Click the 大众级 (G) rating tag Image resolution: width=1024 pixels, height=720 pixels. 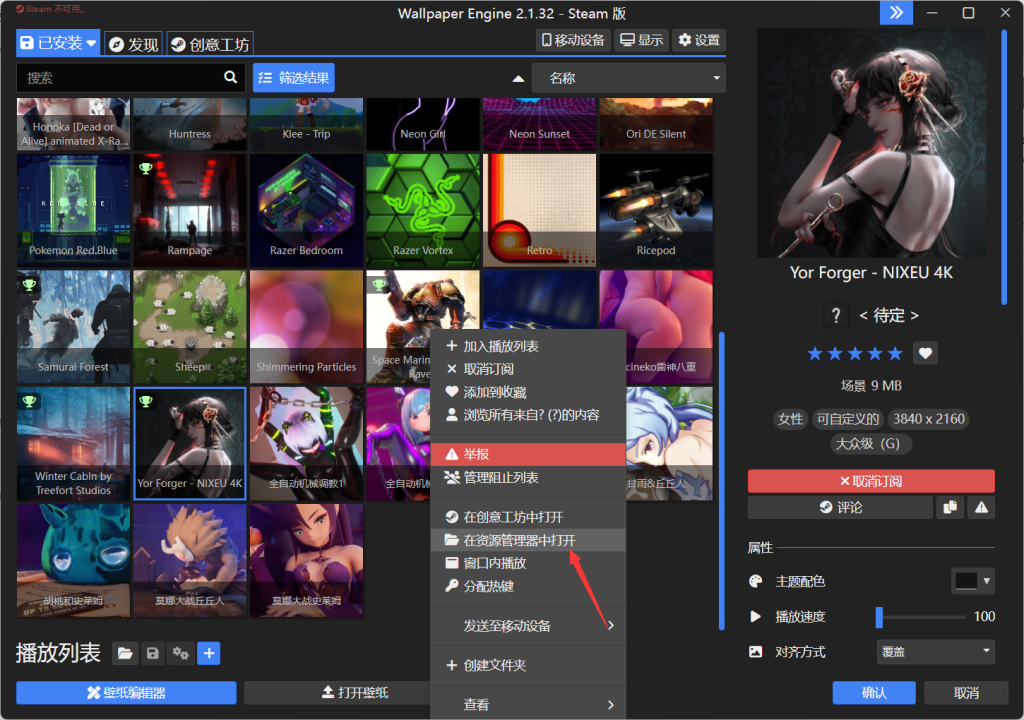point(871,444)
